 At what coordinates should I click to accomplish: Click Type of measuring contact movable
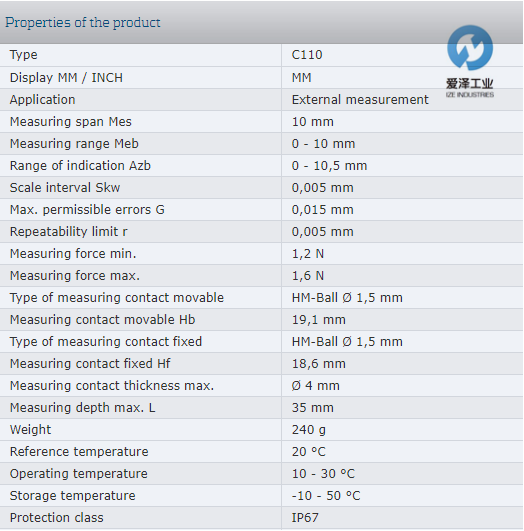(117, 298)
